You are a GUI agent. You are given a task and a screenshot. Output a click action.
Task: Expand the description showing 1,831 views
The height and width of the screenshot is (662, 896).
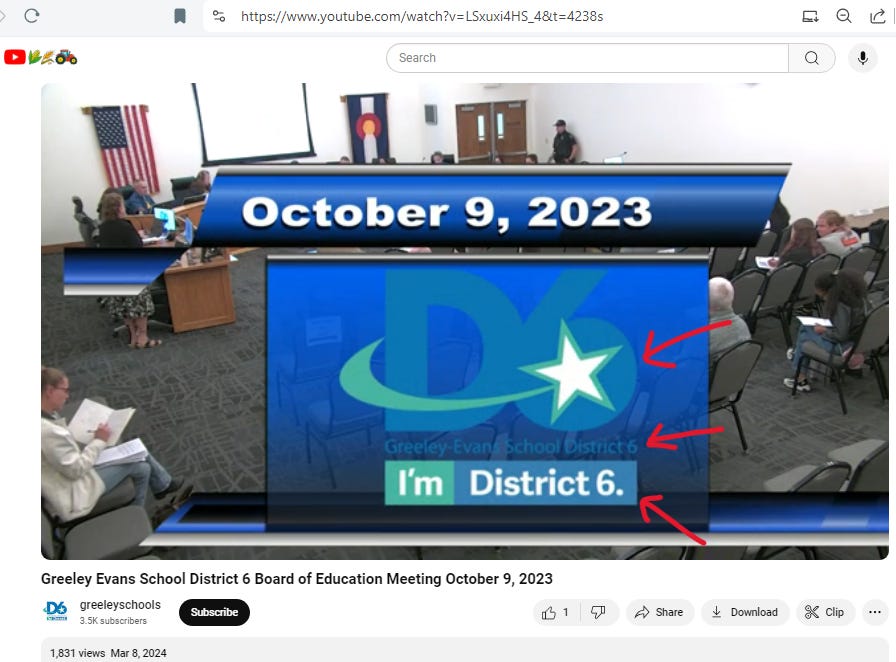pos(465,651)
